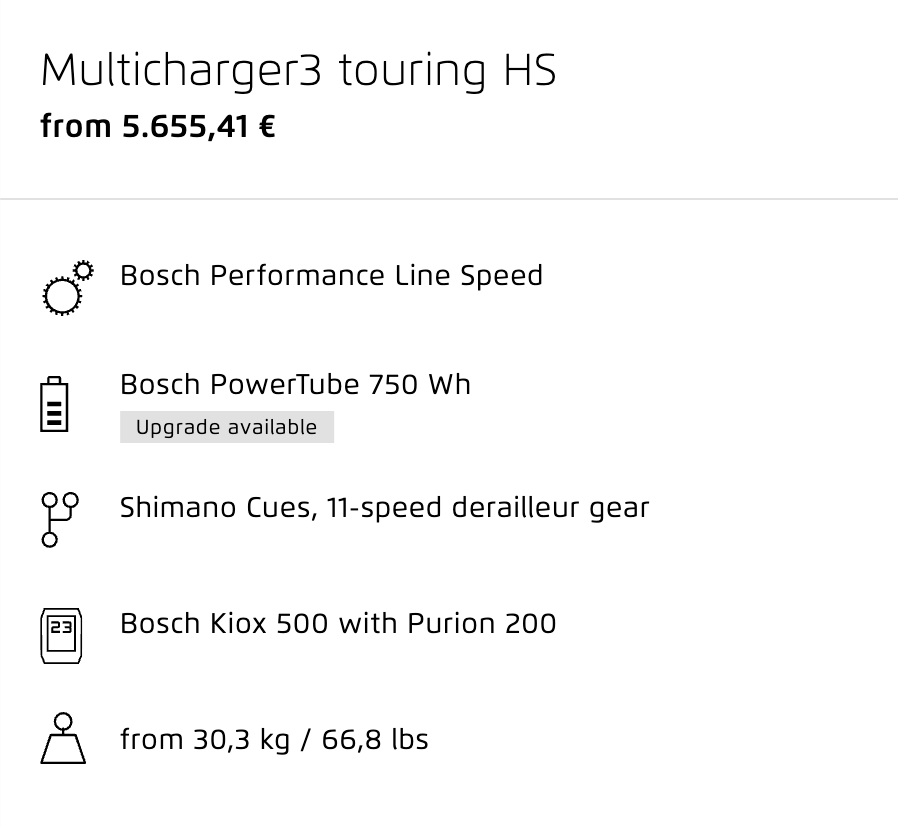Click the display icon showing 23
This screenshot has height=828, width=898.
coord(61,636)
